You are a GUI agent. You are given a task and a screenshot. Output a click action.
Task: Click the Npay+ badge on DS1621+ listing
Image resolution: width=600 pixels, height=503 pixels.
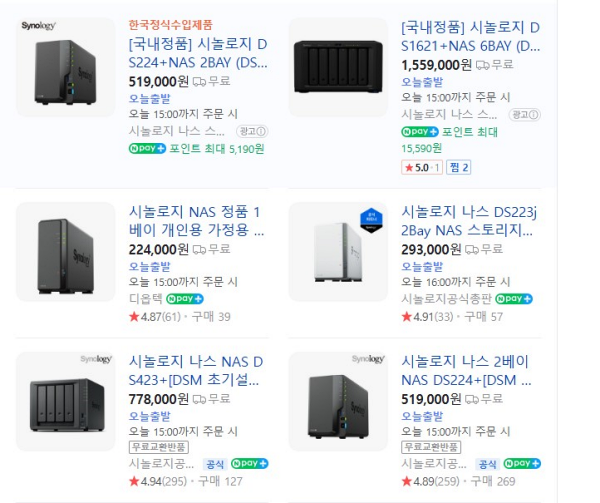tap(420, 132)
